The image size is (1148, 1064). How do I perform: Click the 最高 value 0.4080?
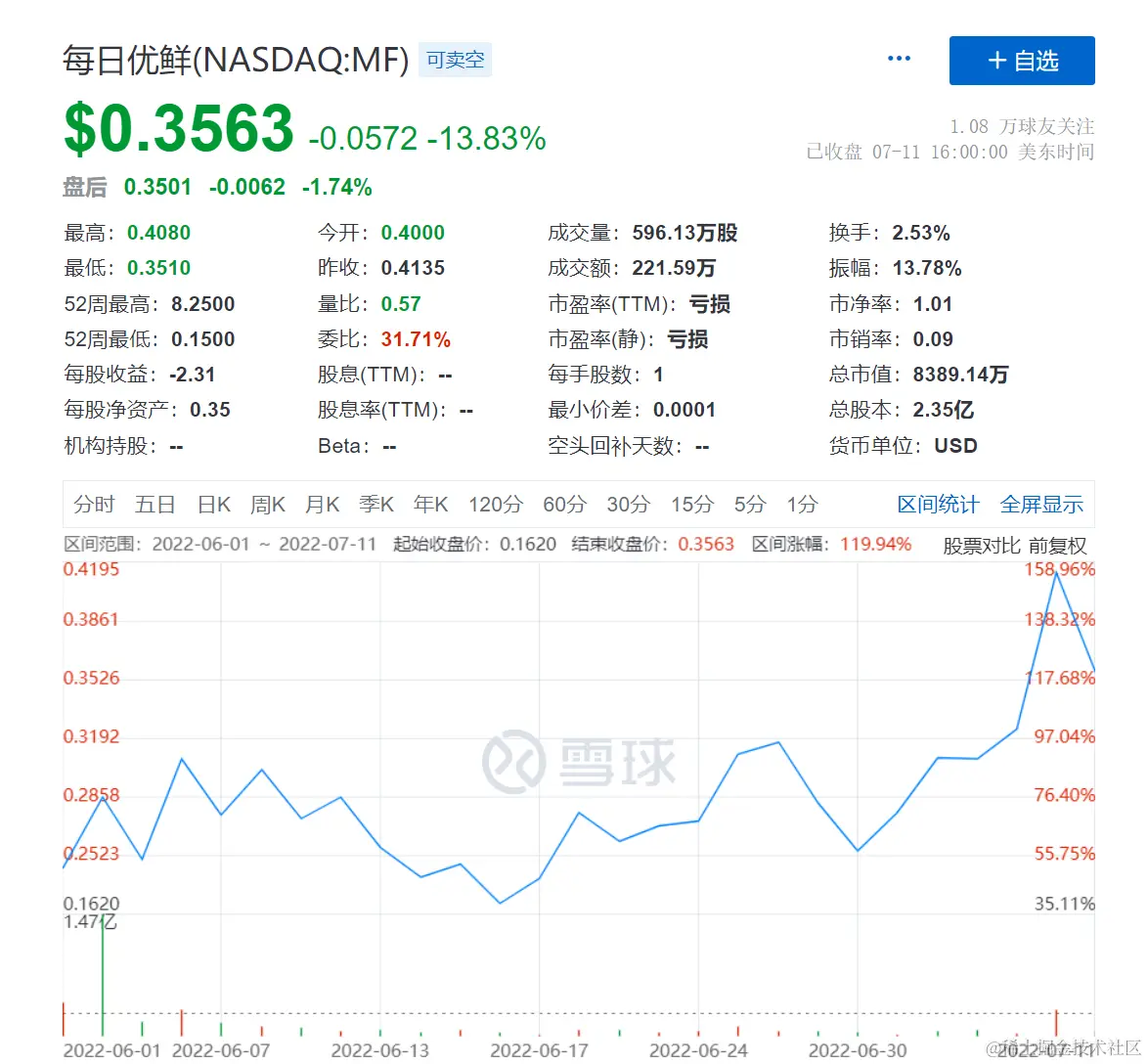[158, 233]
